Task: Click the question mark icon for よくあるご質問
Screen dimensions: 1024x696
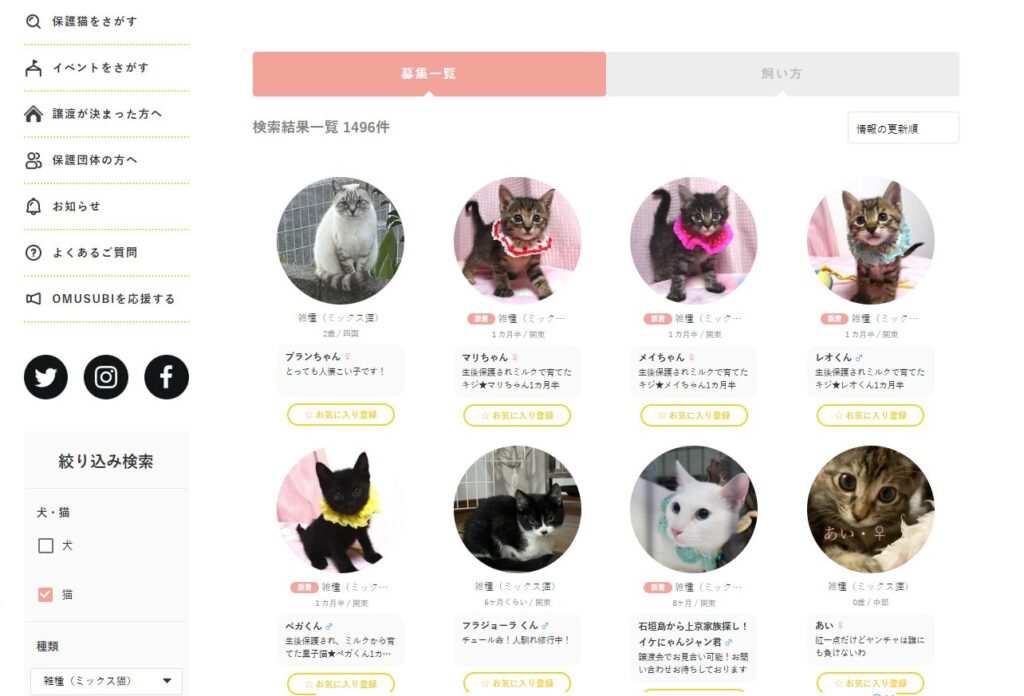Action: pyautogui.click(x=33, y=253)
